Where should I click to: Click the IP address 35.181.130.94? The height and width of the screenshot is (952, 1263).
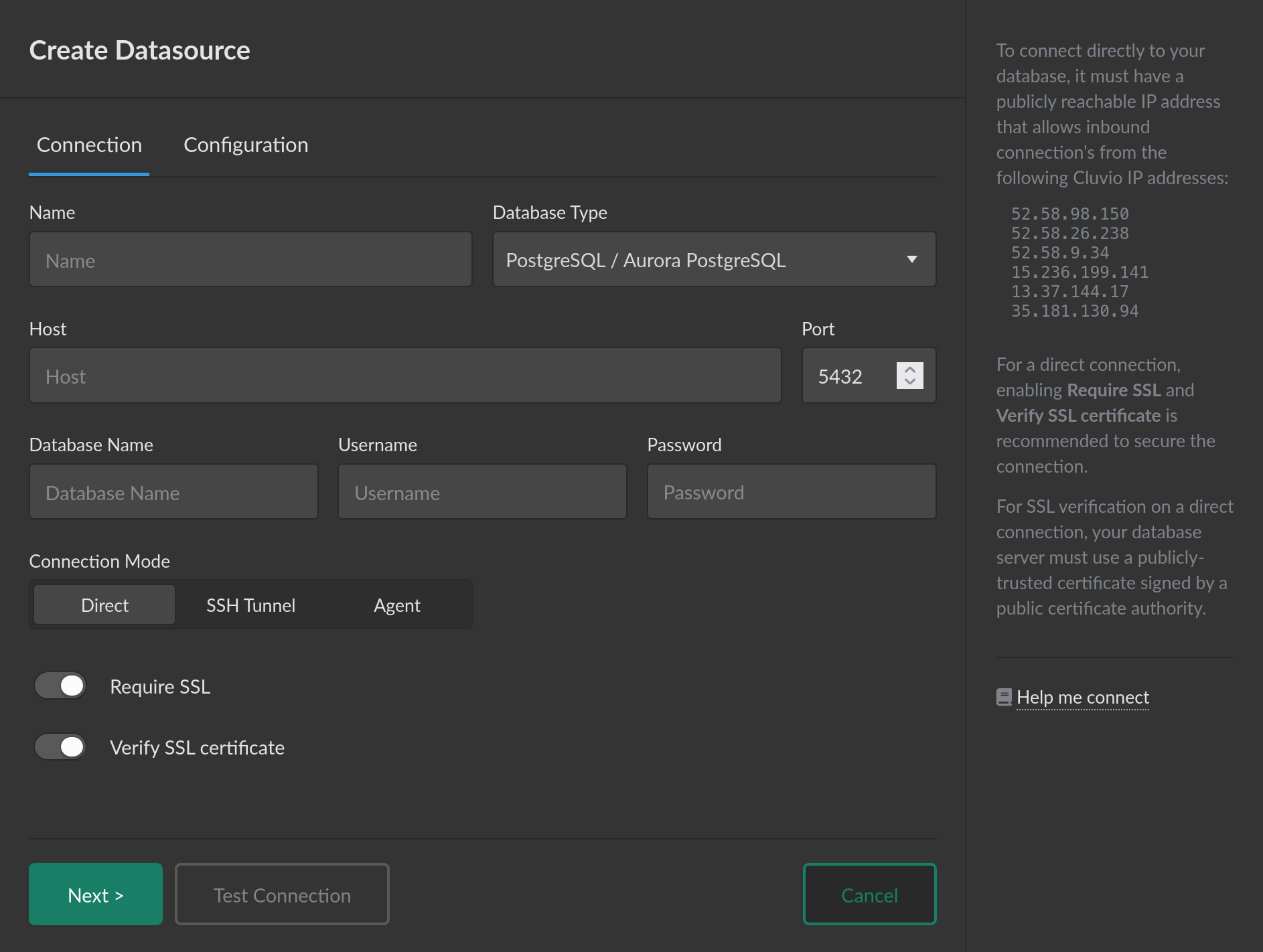click(1075, 311)
